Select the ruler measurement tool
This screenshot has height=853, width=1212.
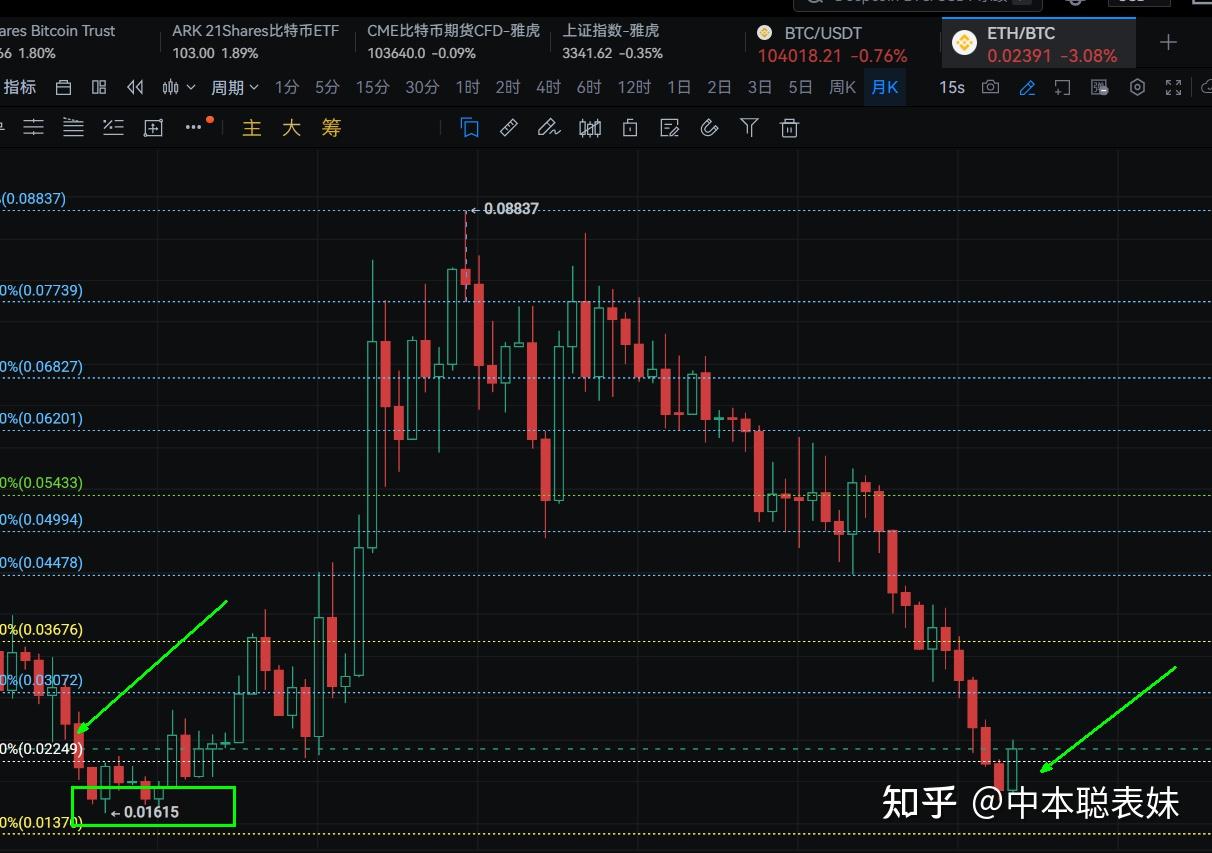coord(509,127)
